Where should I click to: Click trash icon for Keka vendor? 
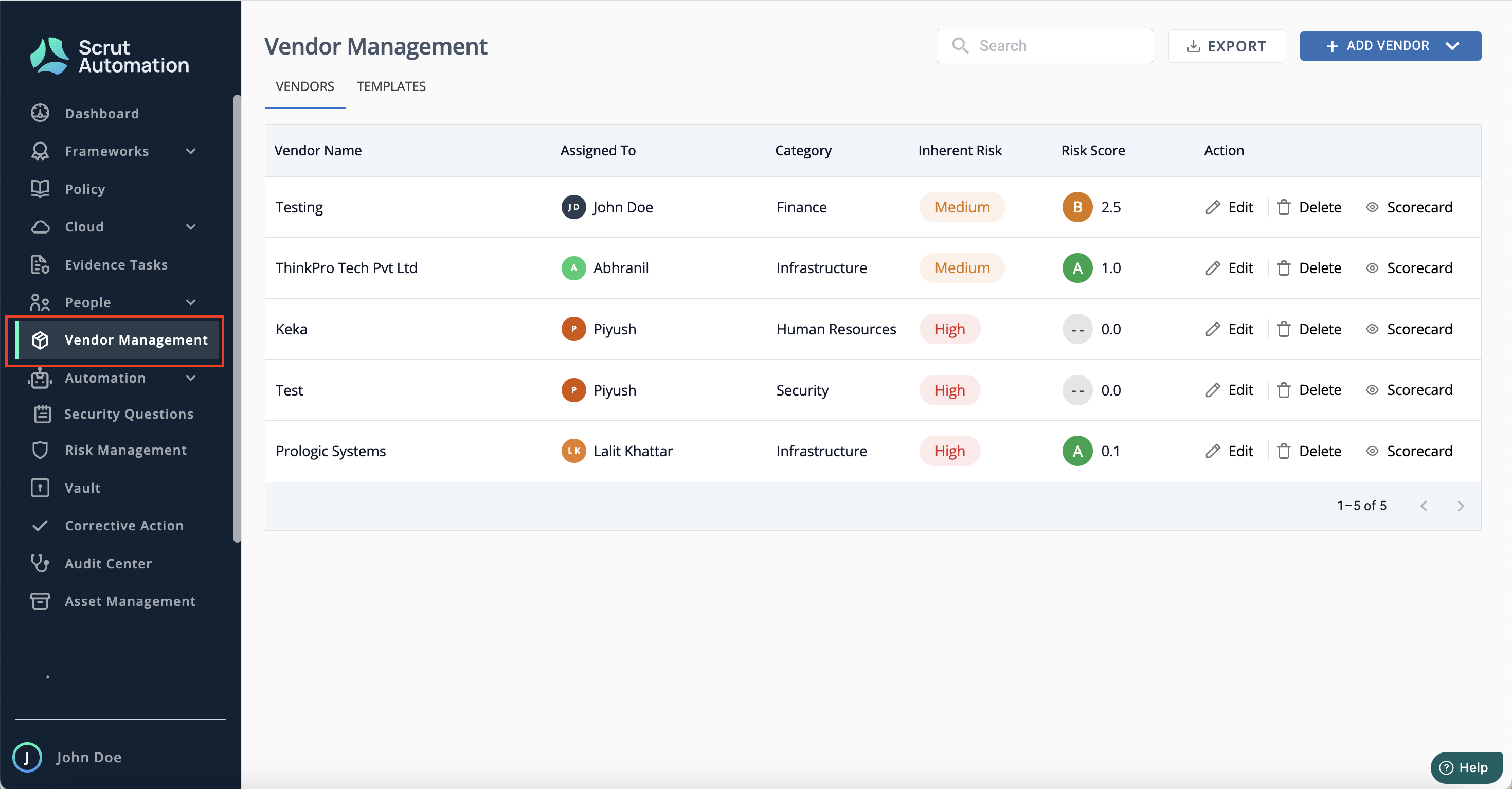coord(1284,329)
